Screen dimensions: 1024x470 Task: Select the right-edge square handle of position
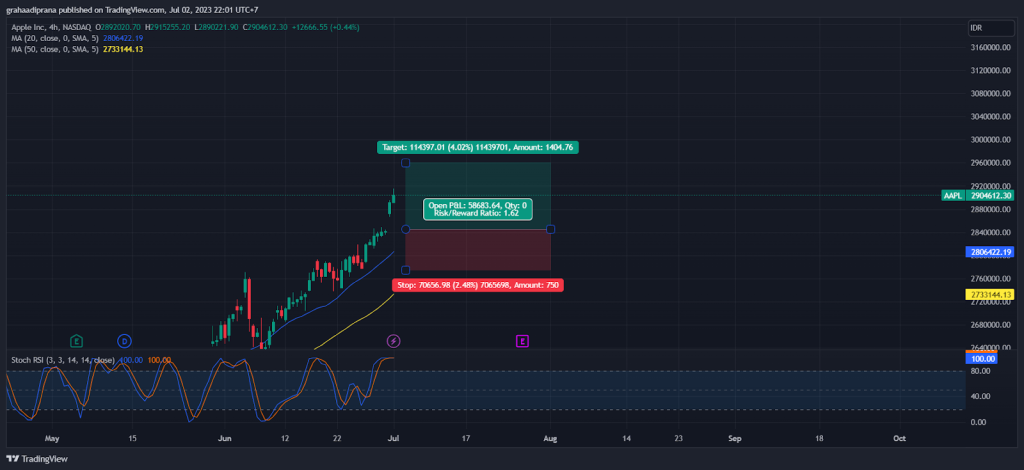click(x=551, y=229)
